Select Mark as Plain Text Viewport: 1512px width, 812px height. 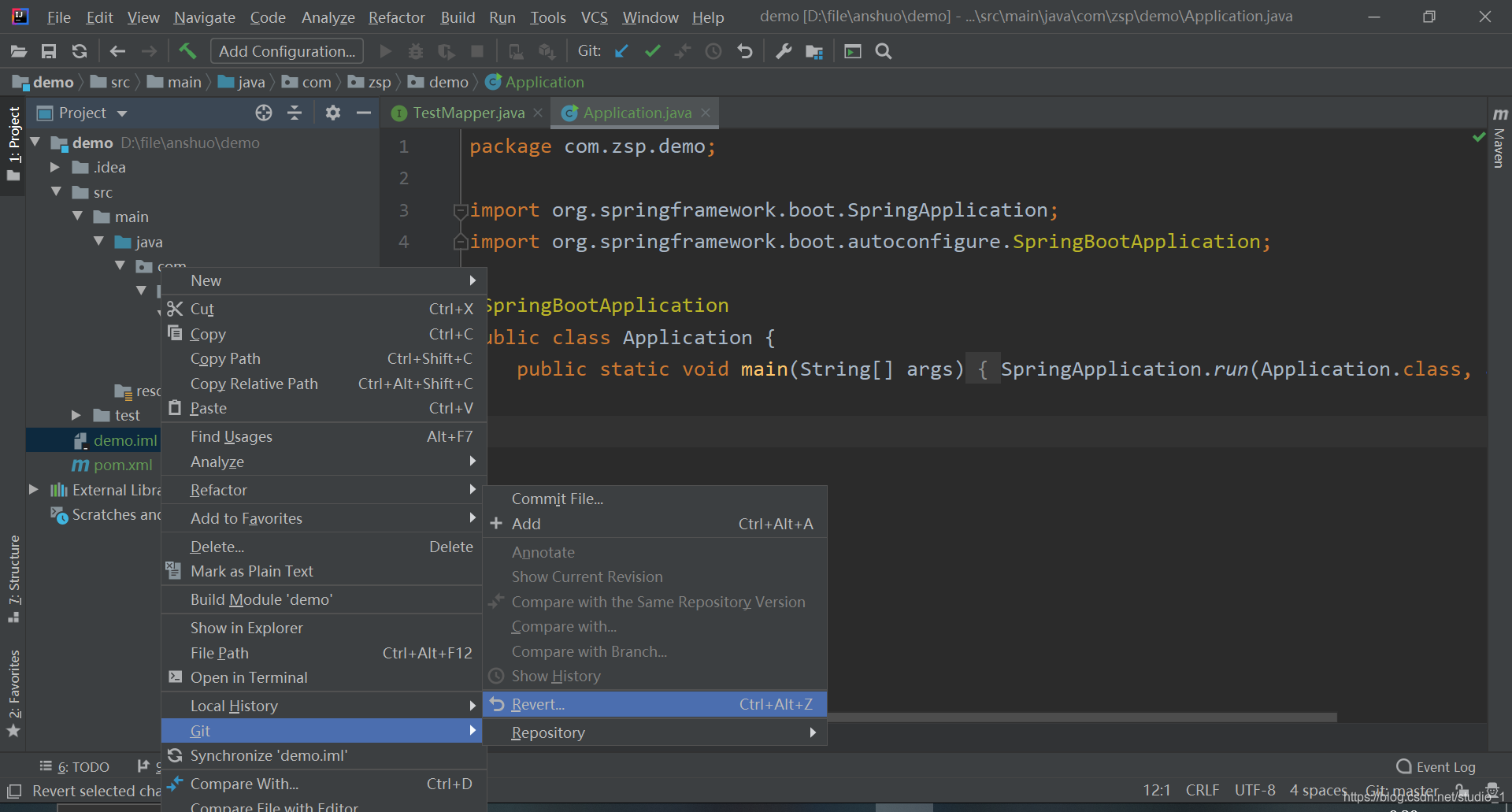click(x=324, y=571)
